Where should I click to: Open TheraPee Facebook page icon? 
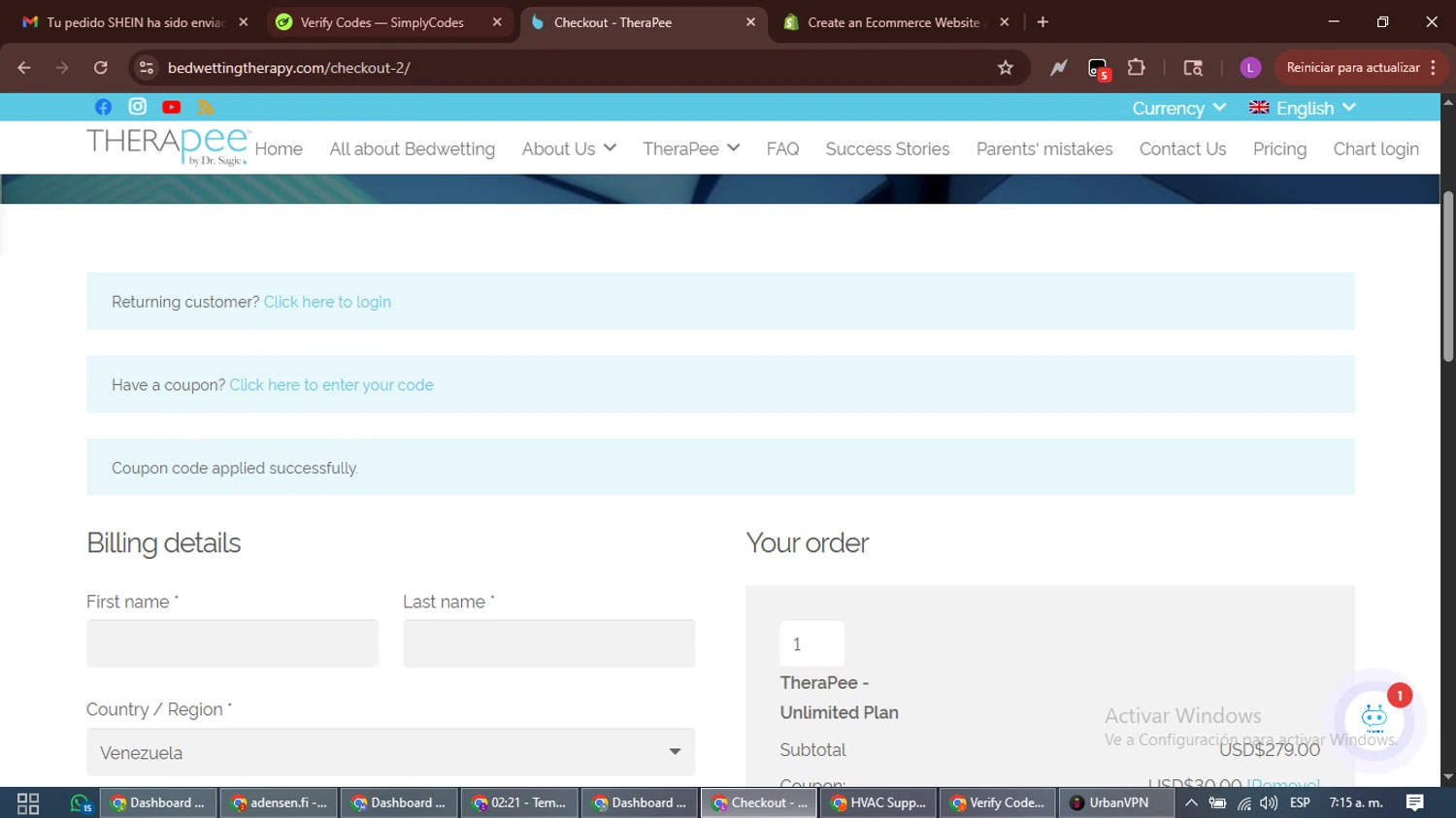click(x=103, y=107)
